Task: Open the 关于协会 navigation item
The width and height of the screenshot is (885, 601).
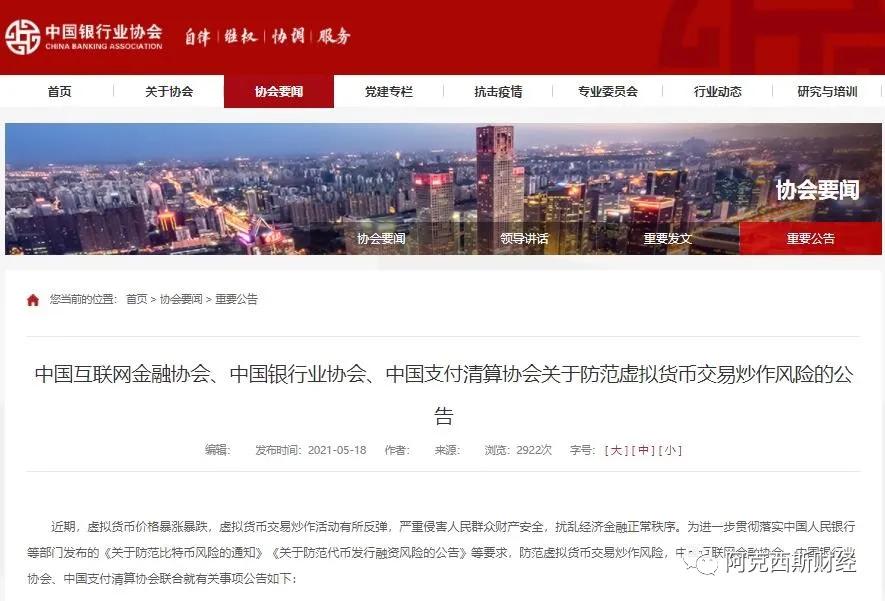Action: (x=169, y=91)
